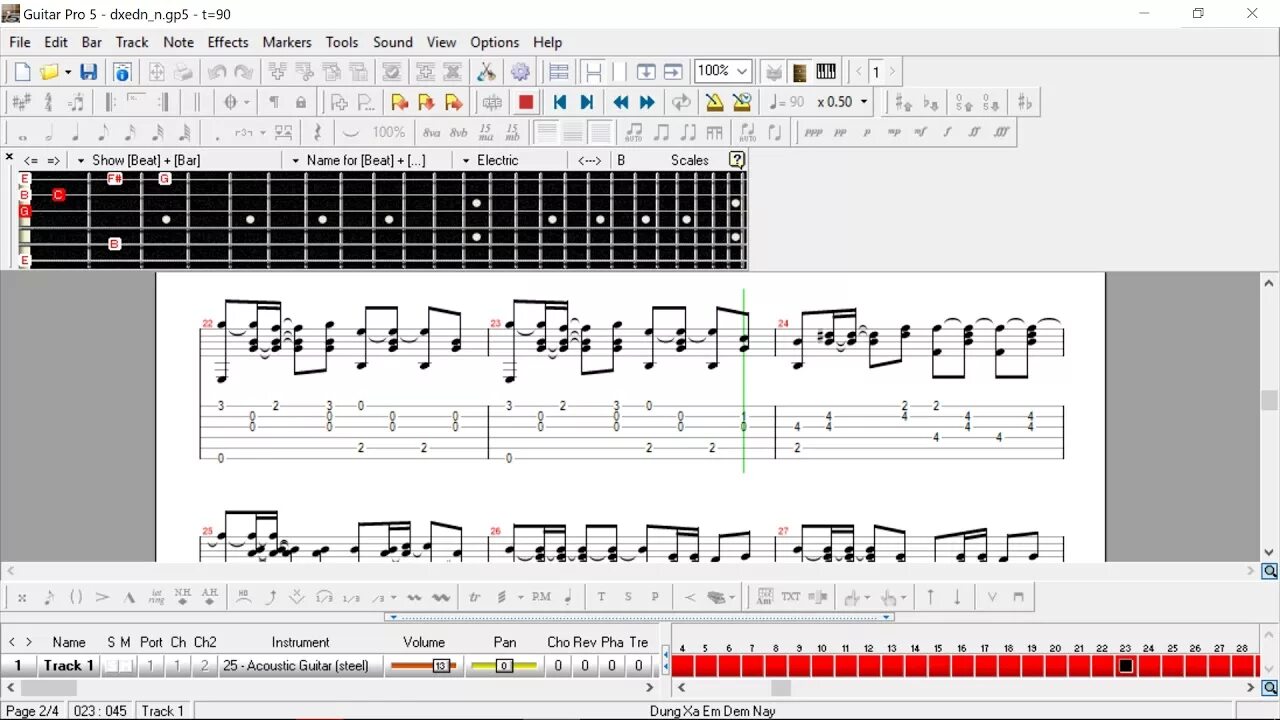Image resolution: width=1280 pixels, height=720 pixels.
Task: Create a new file with the blank page icon
Action: pyautogui.click(x=23, y=72)
